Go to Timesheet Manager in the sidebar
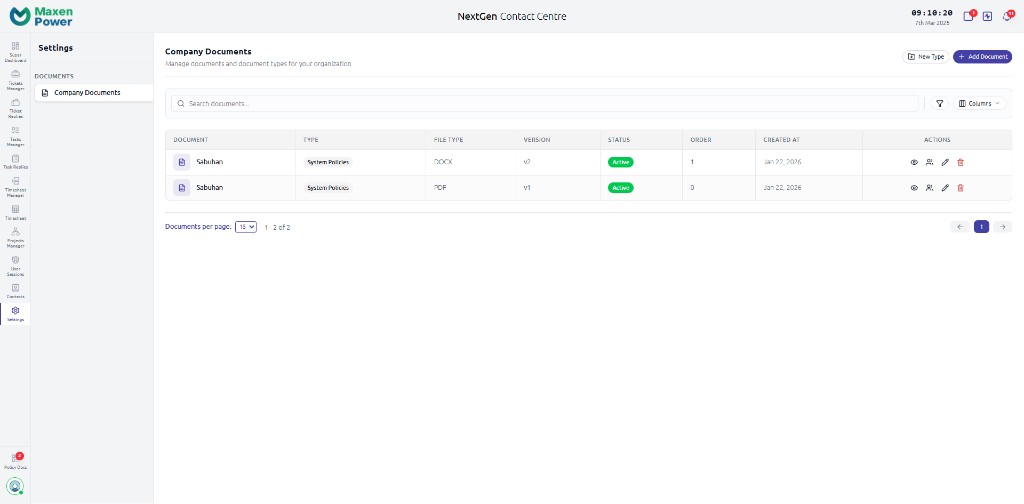 point(15,185)
